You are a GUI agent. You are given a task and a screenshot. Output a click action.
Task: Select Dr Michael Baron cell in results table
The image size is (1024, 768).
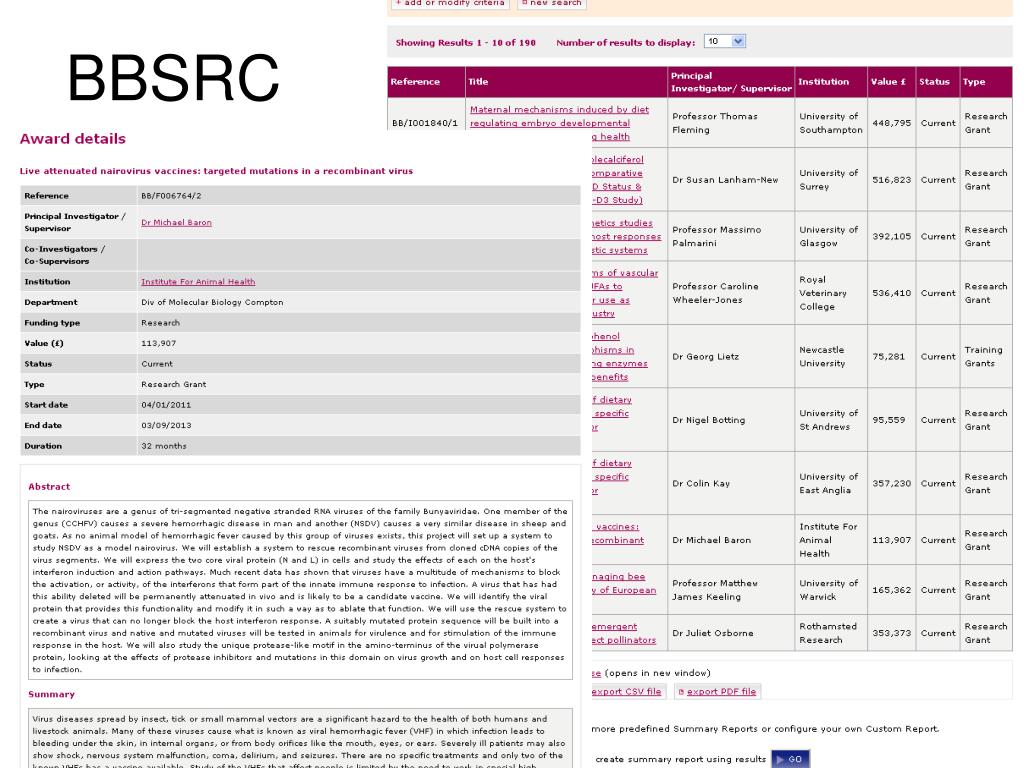click(x=731, y=540)
